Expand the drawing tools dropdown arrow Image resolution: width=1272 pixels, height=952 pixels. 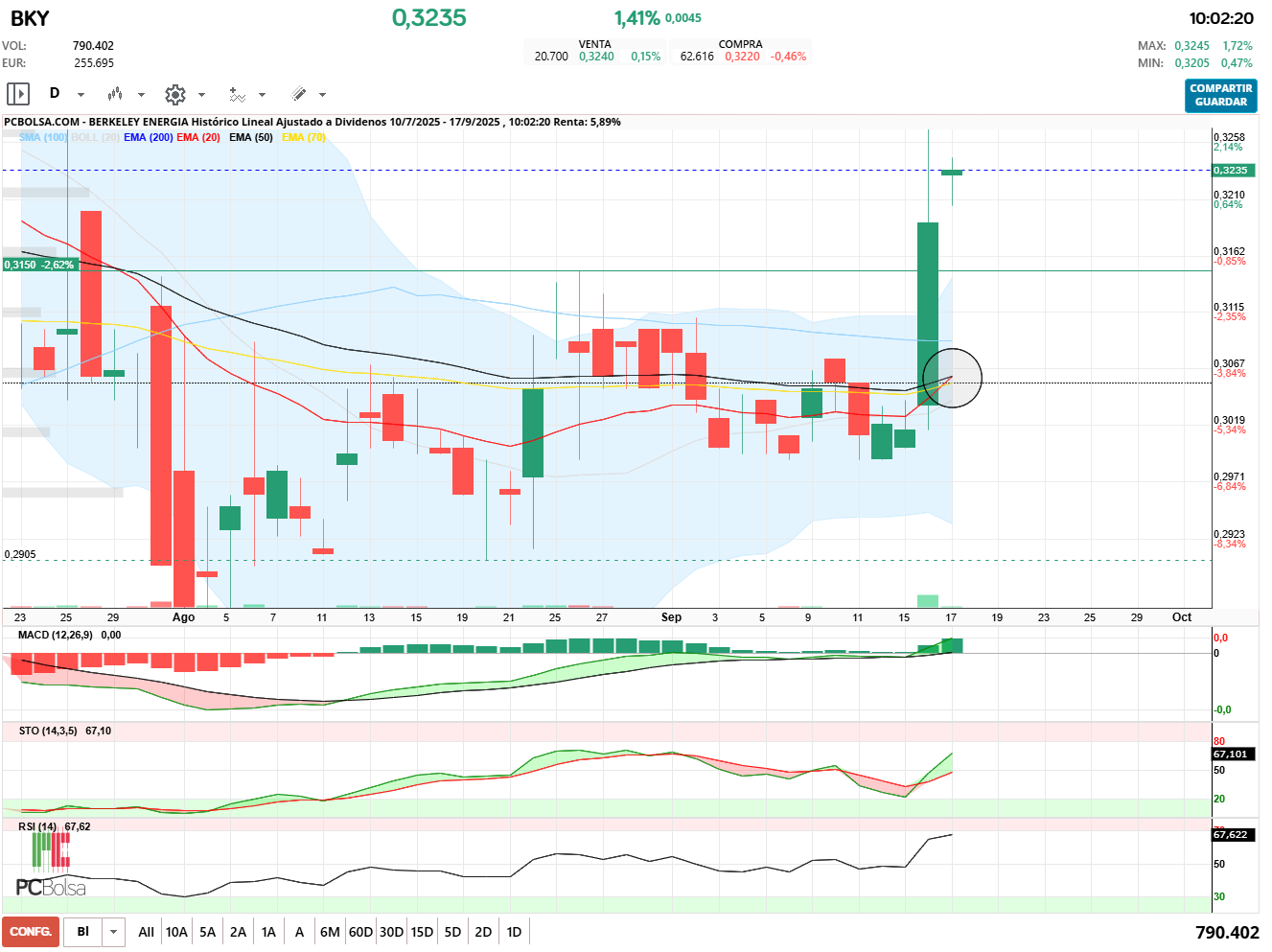click(322, 95)
